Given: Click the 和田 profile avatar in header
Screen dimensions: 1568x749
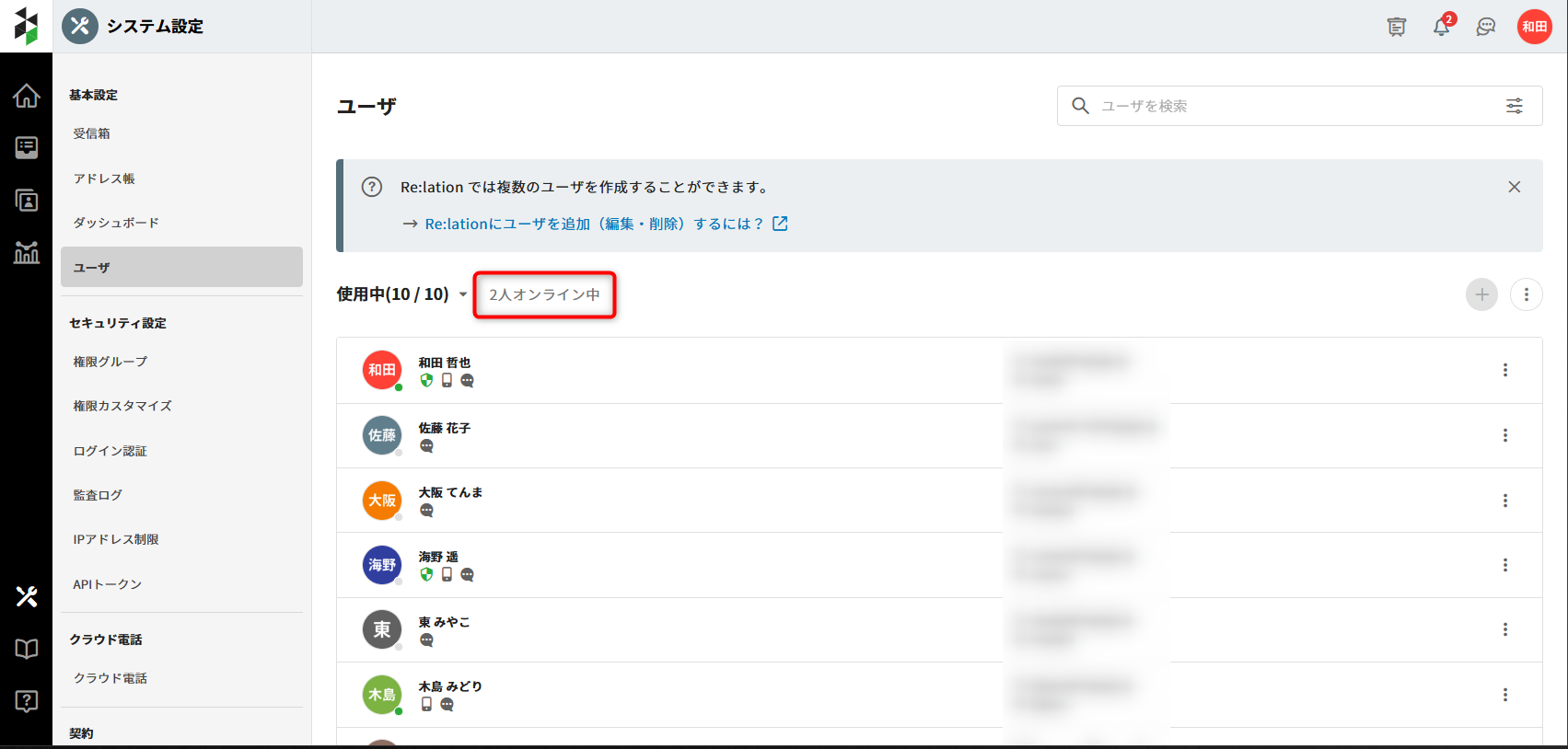Looking at the screenshot, I should [1534, 27].
